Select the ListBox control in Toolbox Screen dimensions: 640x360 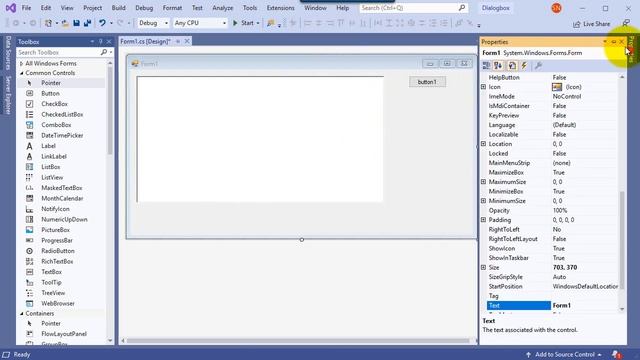(51, 167)
